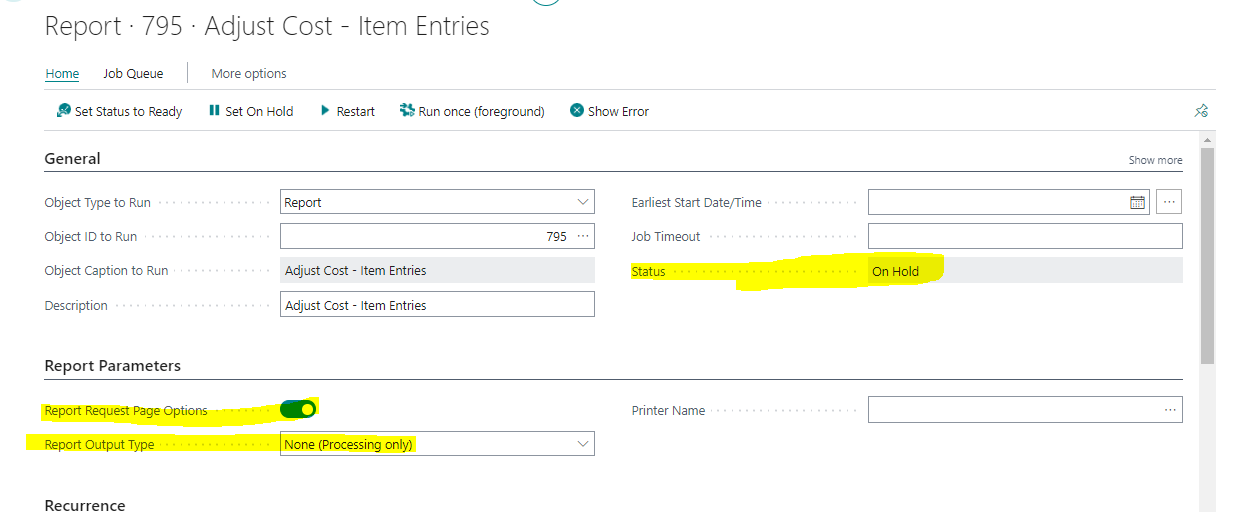Image resolution: width=1243 pixels, height=512 pixels.
Task: Click the Restart play icon
Action: [325, 111]
